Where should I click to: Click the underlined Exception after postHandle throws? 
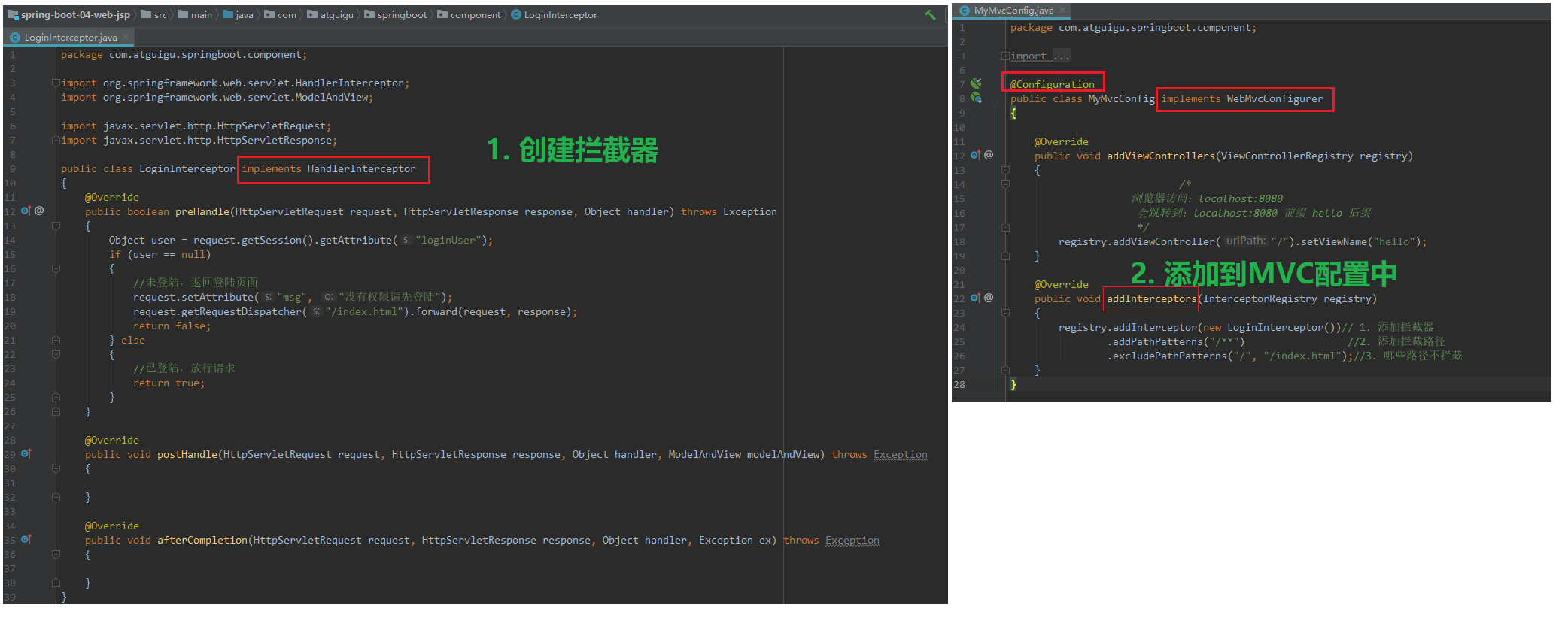point(901,454)
